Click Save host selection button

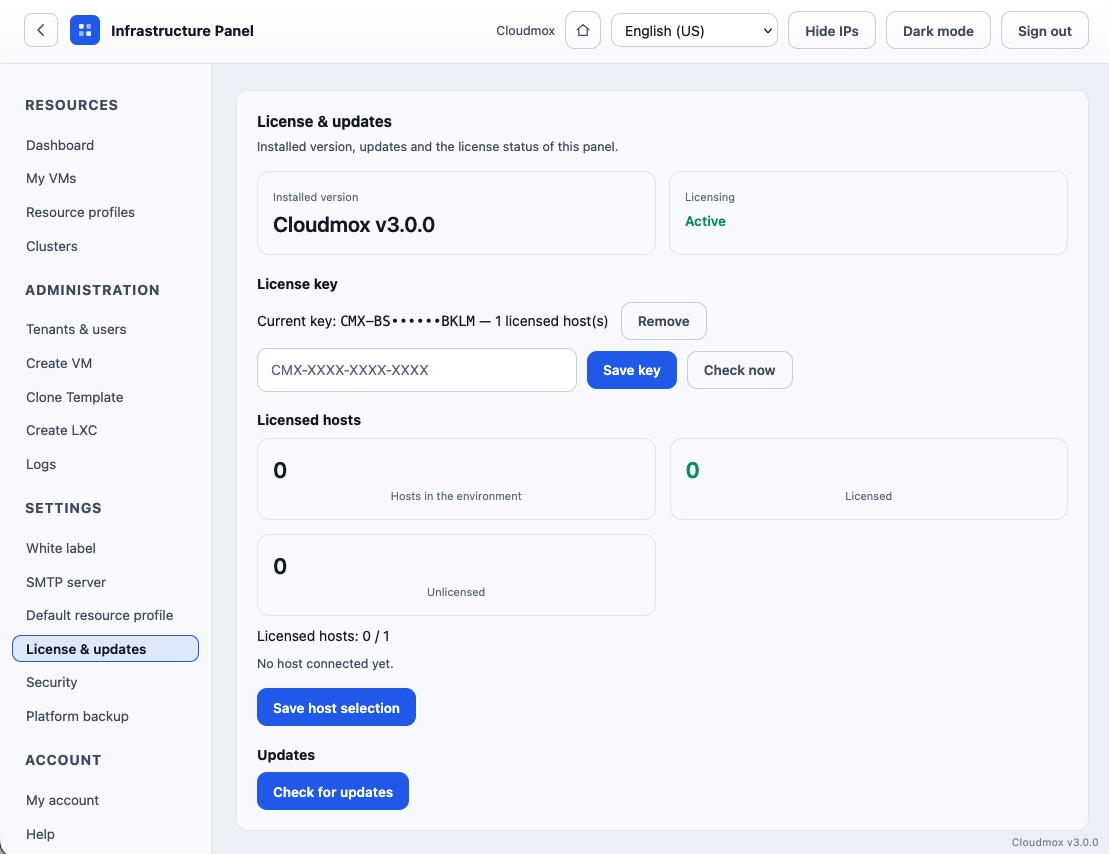coord(336,708)
